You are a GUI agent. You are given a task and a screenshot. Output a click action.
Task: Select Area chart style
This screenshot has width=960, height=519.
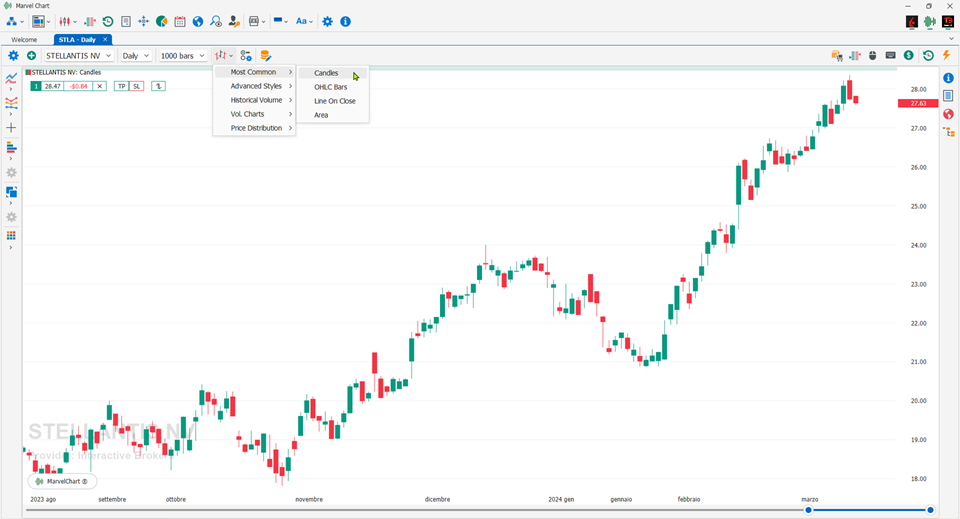[333, 115]
